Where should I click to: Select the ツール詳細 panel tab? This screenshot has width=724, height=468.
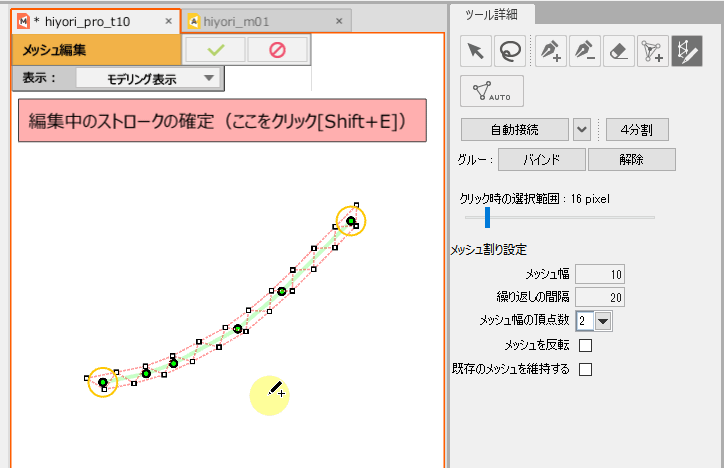click(492, 13)
